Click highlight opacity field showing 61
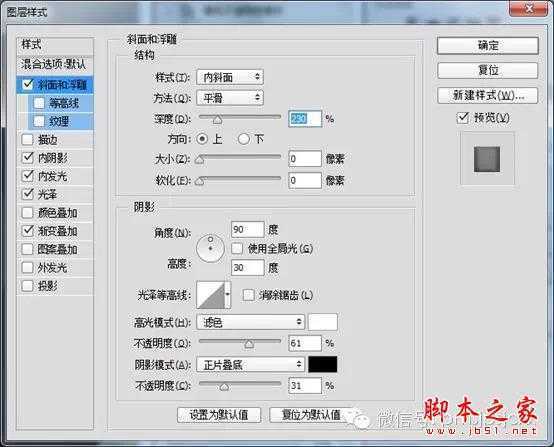Viewport: 554px width, 447px height. 305,343
